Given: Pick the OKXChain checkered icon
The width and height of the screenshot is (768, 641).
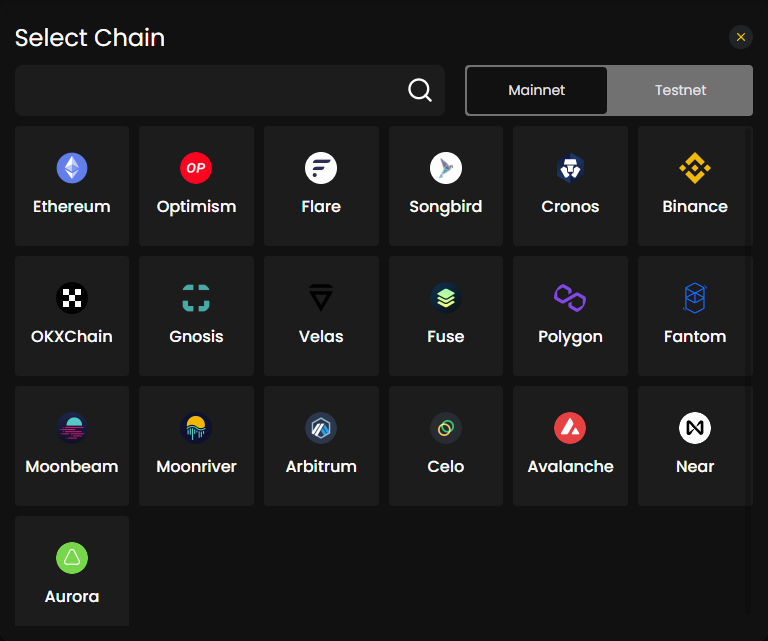Looking at the screenshot, I should click(72, 298).
